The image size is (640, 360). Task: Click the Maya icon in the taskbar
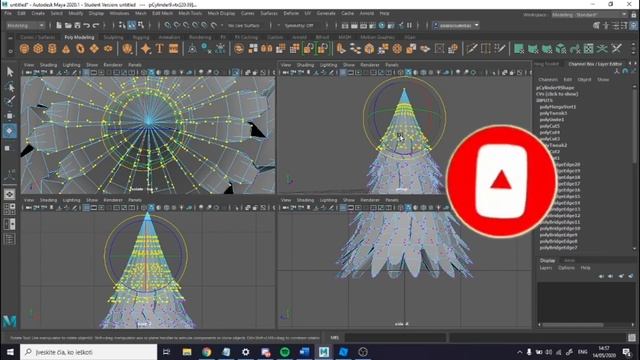(324, 352)
